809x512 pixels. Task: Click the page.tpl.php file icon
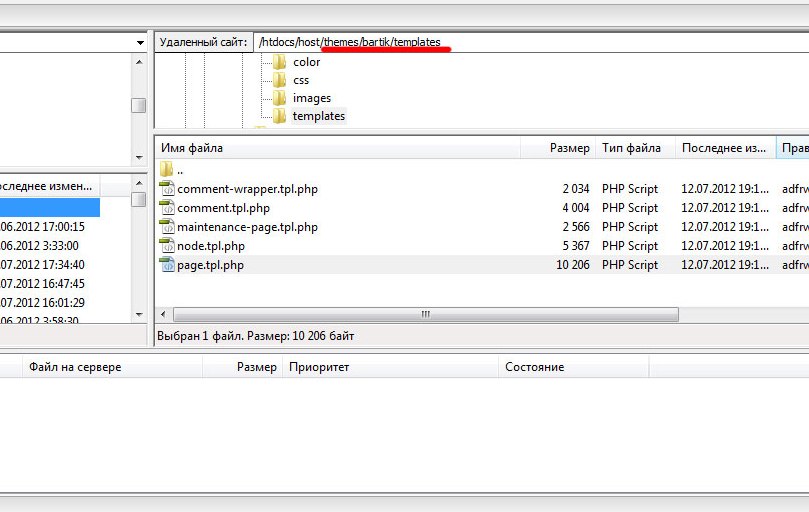tap(167, 265)
